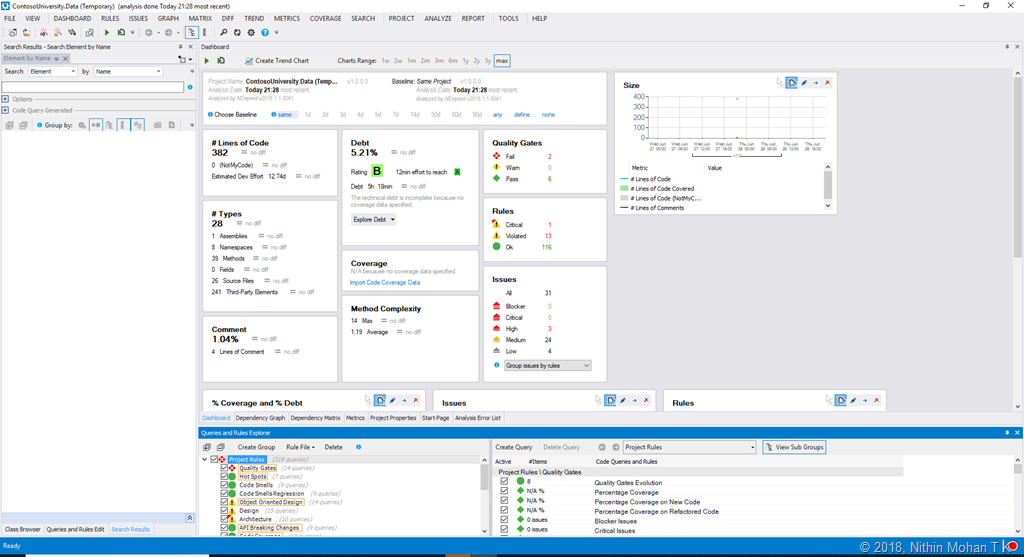Uncheck the Percentage Coverage query active checkbox
This screenshot has height=557, width=1024.
[x=504, y=491]
